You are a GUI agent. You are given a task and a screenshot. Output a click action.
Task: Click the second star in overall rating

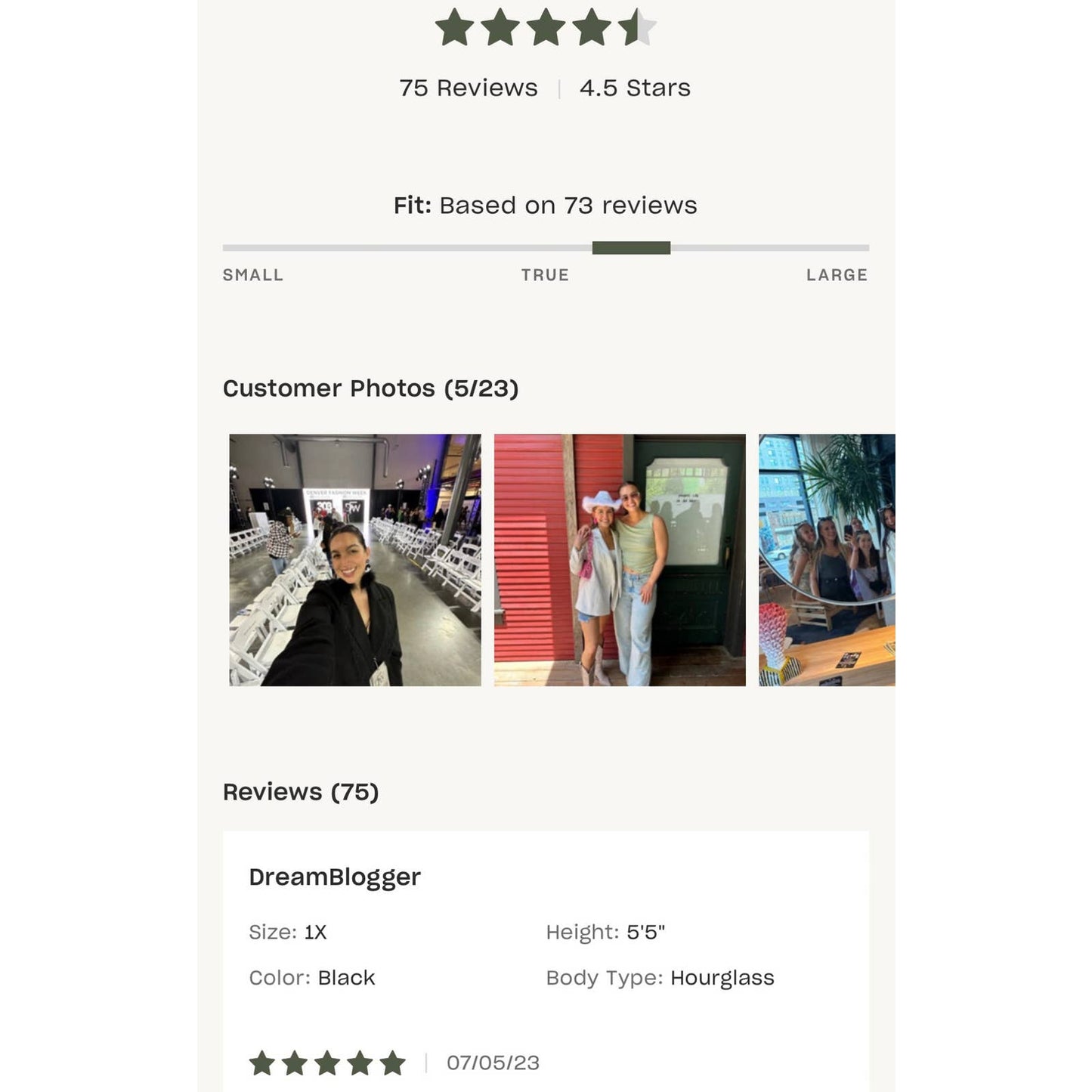pyautogui.click(x=500, y=27)
